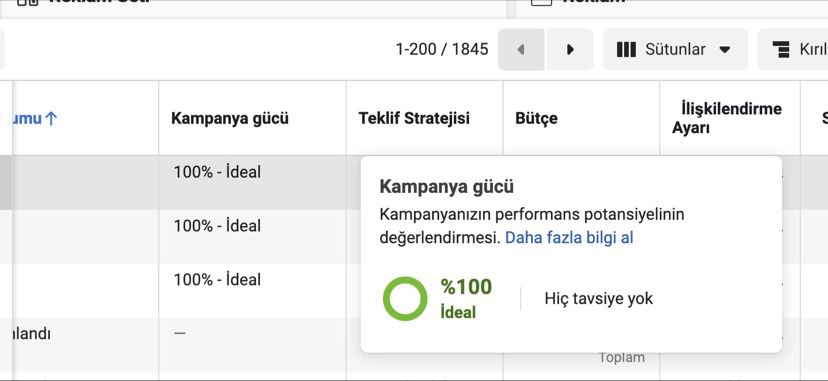Switch to the Reklam Seti tab
The height and width of the screenshot is (381, 828).
[83, 1]
